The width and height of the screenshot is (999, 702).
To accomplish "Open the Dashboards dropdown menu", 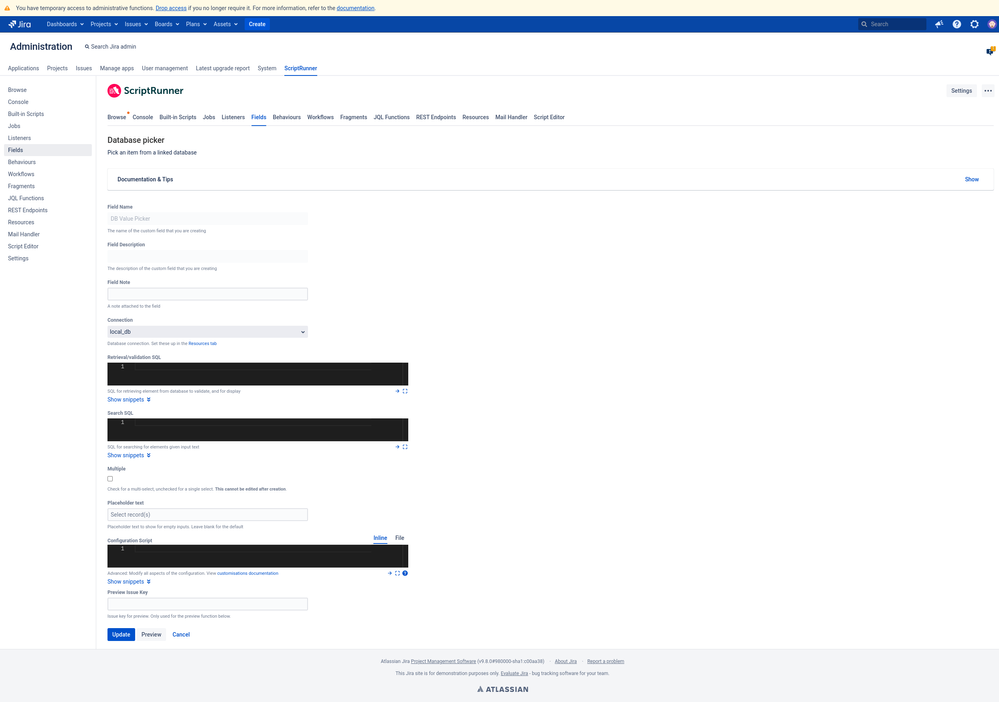I will [x=65, y=24].
